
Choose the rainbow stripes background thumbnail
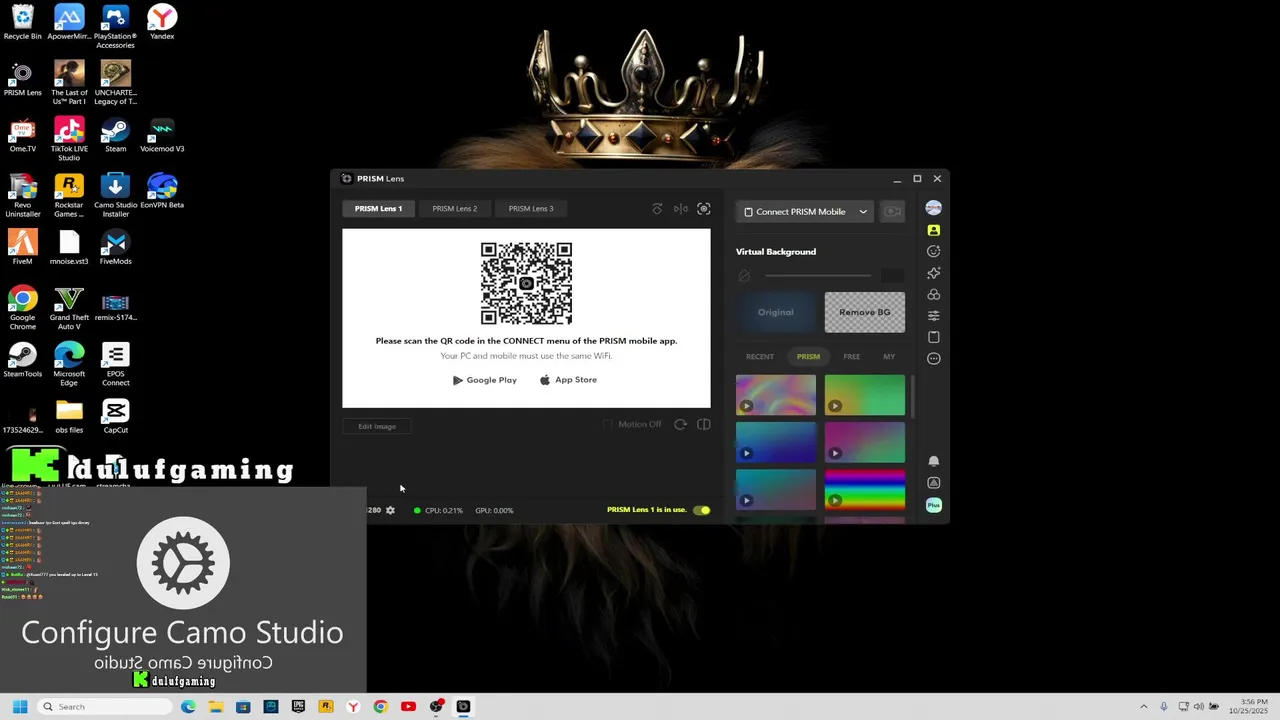pyautogui.click(x=864, y=489)
